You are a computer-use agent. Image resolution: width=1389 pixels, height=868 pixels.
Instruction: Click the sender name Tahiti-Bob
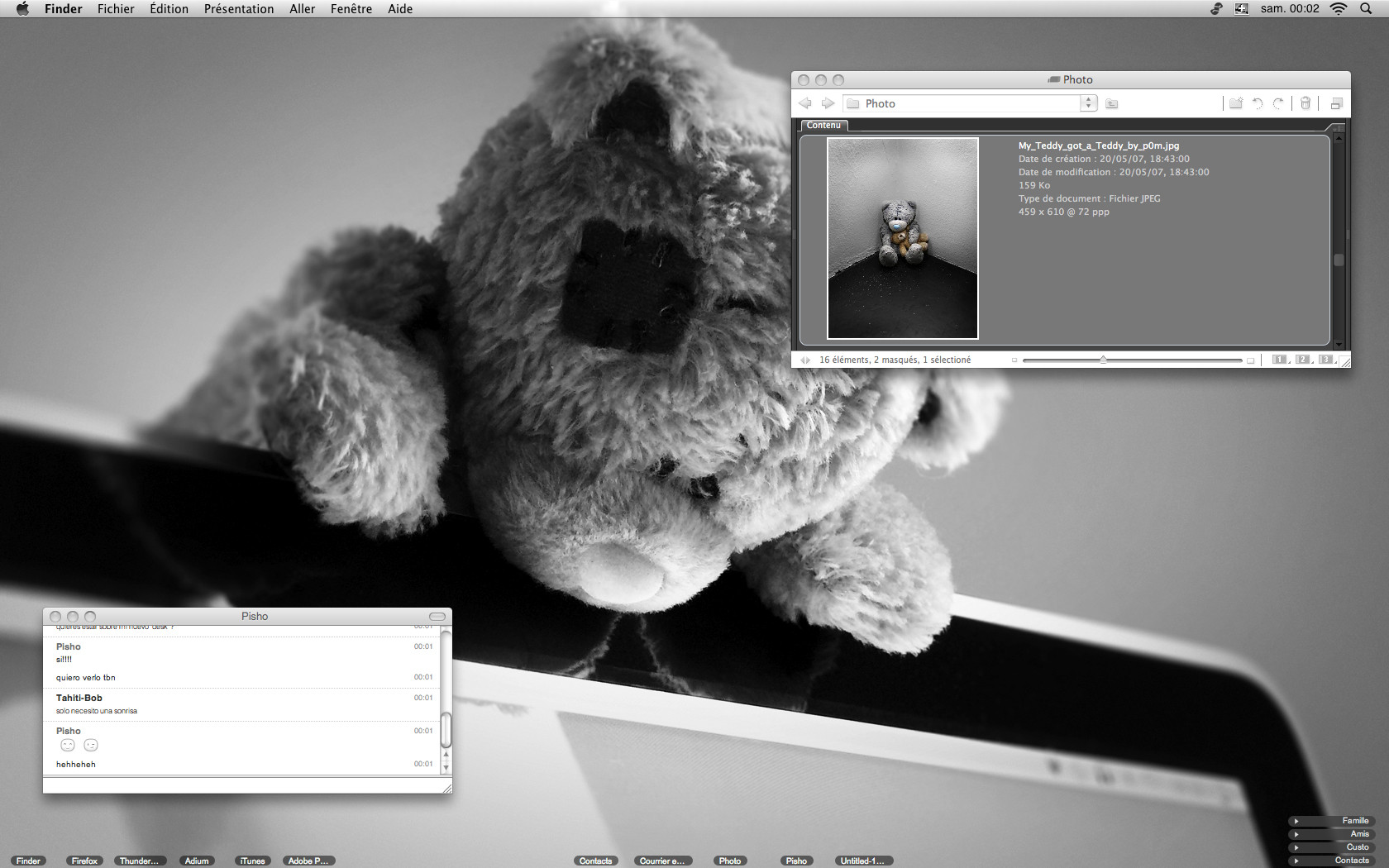(79, 698)
